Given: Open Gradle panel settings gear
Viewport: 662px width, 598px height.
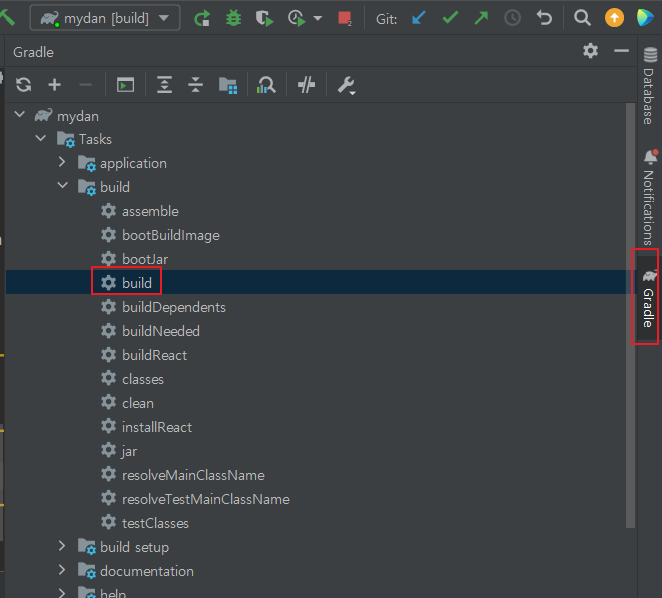Looking at the screenshot, I should click(x=590, y=51).
